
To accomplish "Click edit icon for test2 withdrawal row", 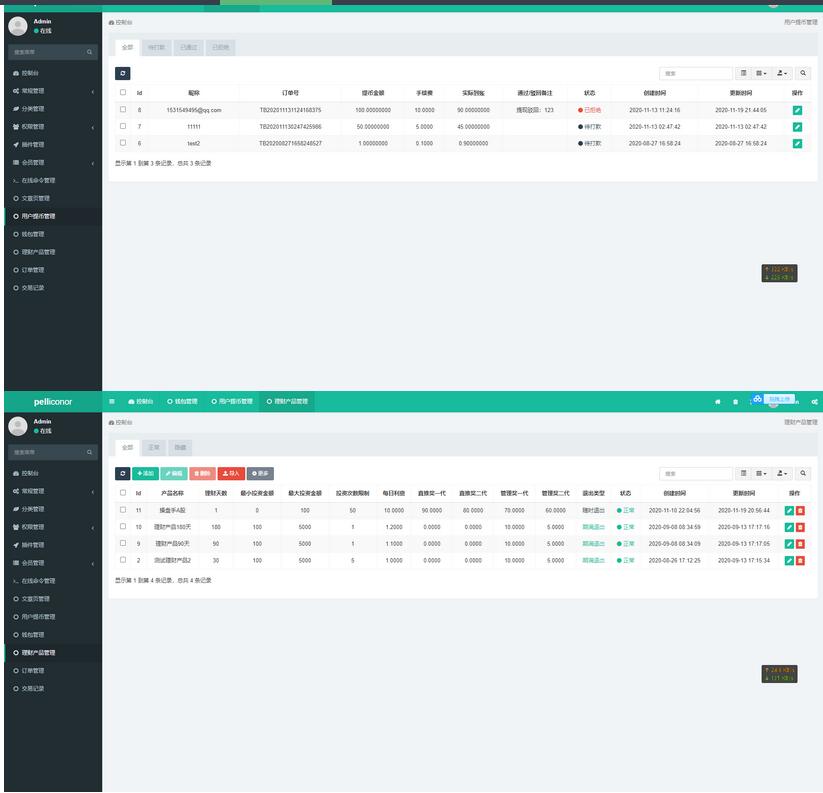I will click(797, 143).
